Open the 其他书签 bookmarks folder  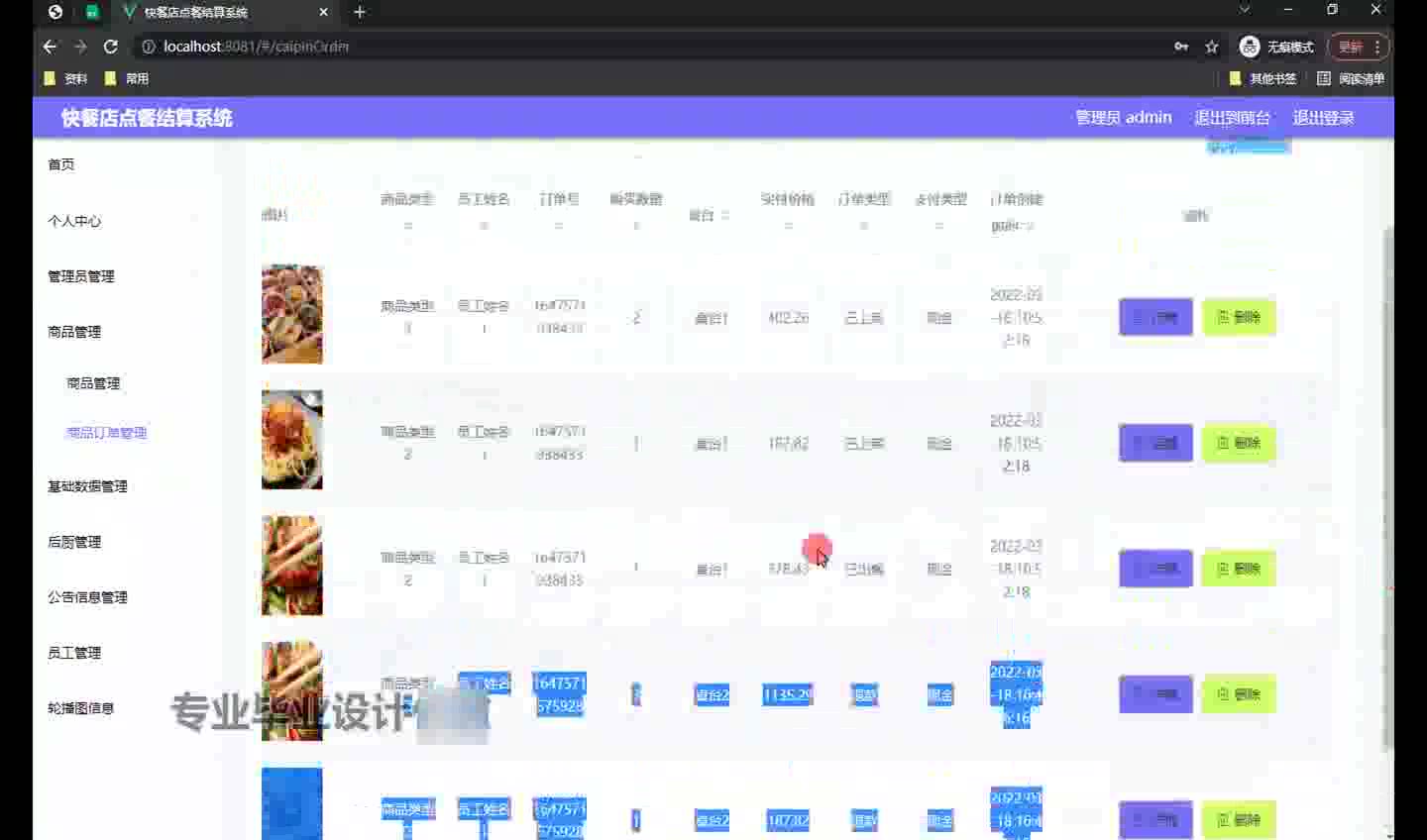pyautogui.click(x=1262, y=78)
